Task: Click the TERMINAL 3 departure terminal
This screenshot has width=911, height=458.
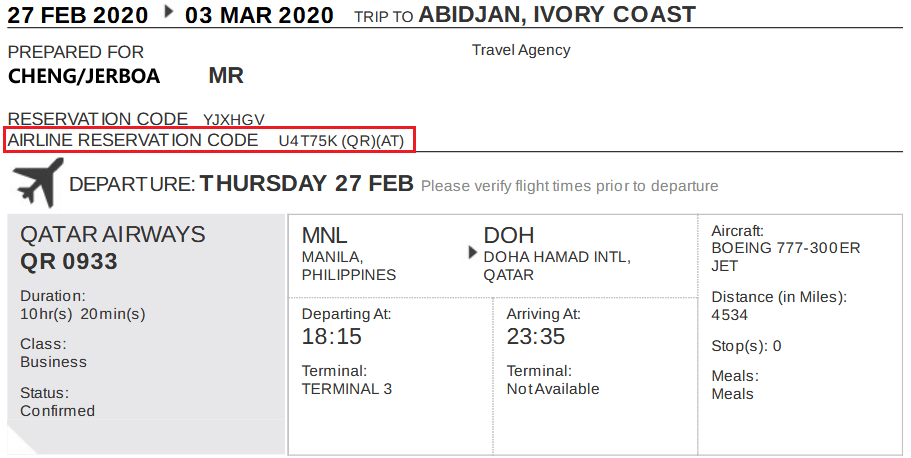Action: point(347,389)
